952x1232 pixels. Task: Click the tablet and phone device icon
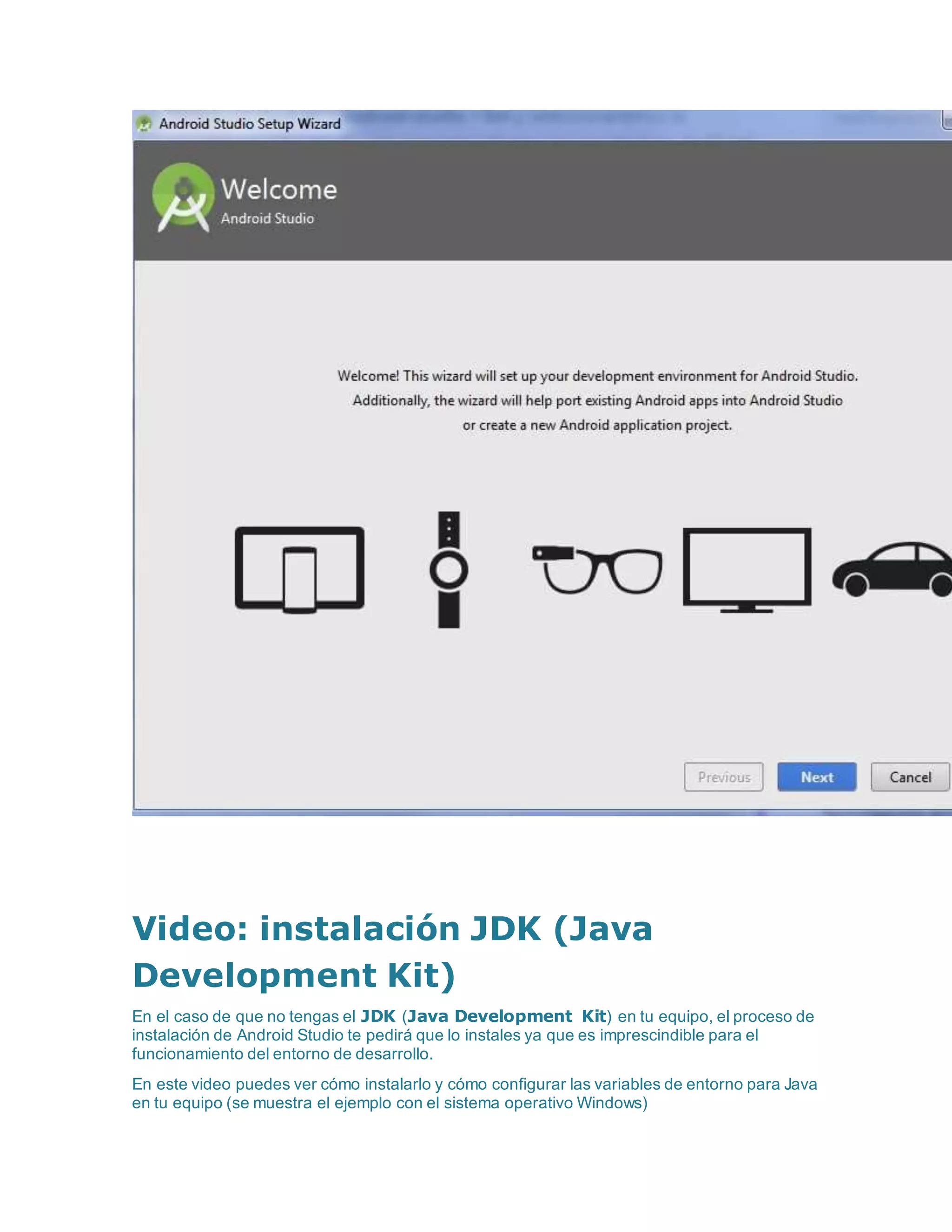(x=299, y=570)
